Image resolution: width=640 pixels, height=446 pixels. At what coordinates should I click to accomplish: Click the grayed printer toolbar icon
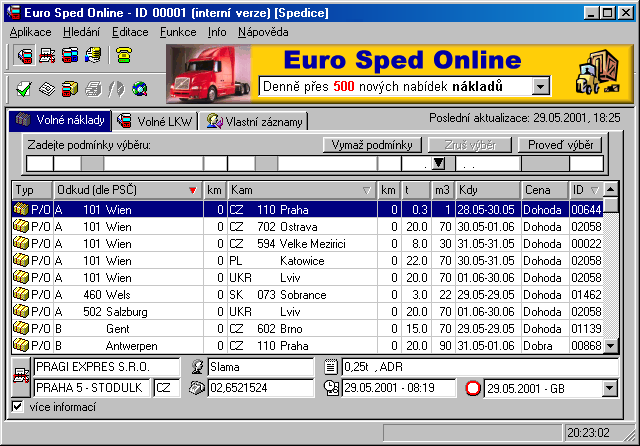(x=93, y=89)
